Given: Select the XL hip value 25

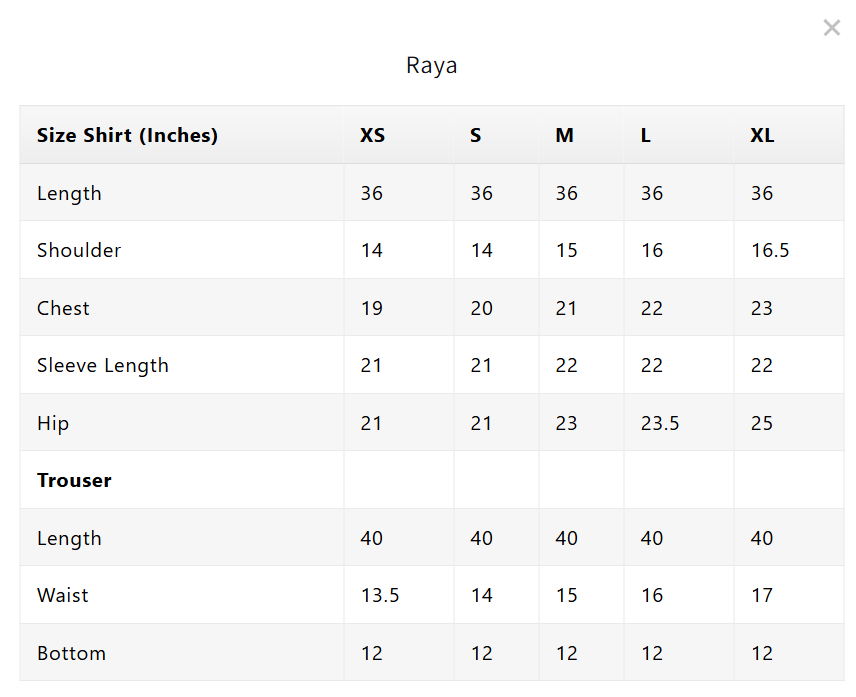Looking at the screenshot, I should tap(762, 423).
